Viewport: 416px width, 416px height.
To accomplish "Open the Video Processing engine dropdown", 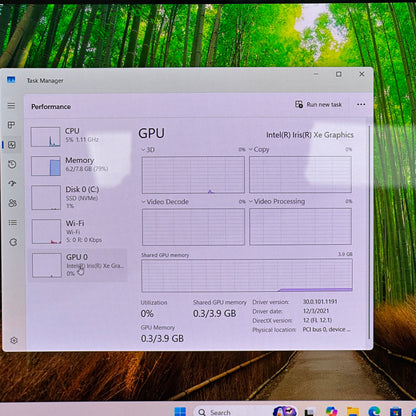I will (x=277, y=201).
